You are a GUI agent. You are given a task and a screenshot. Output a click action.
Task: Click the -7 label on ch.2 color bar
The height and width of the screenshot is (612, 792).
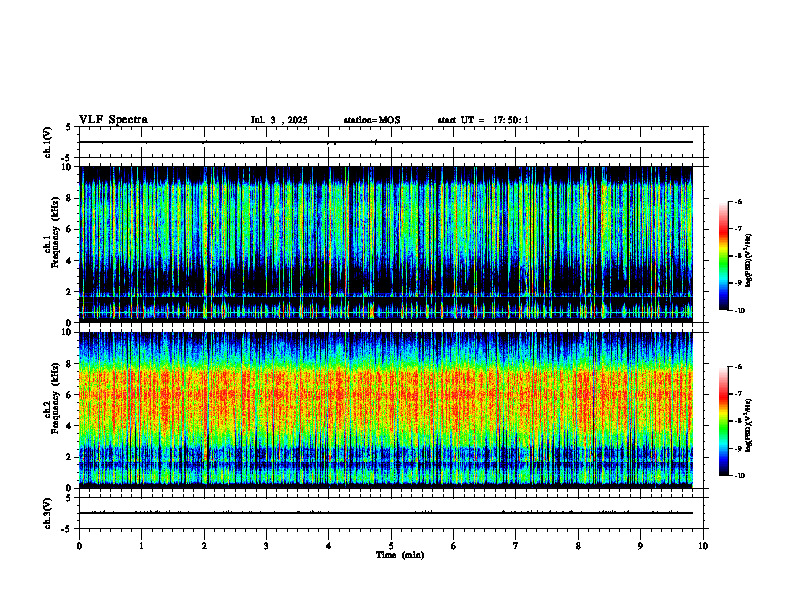coord(738,394)
